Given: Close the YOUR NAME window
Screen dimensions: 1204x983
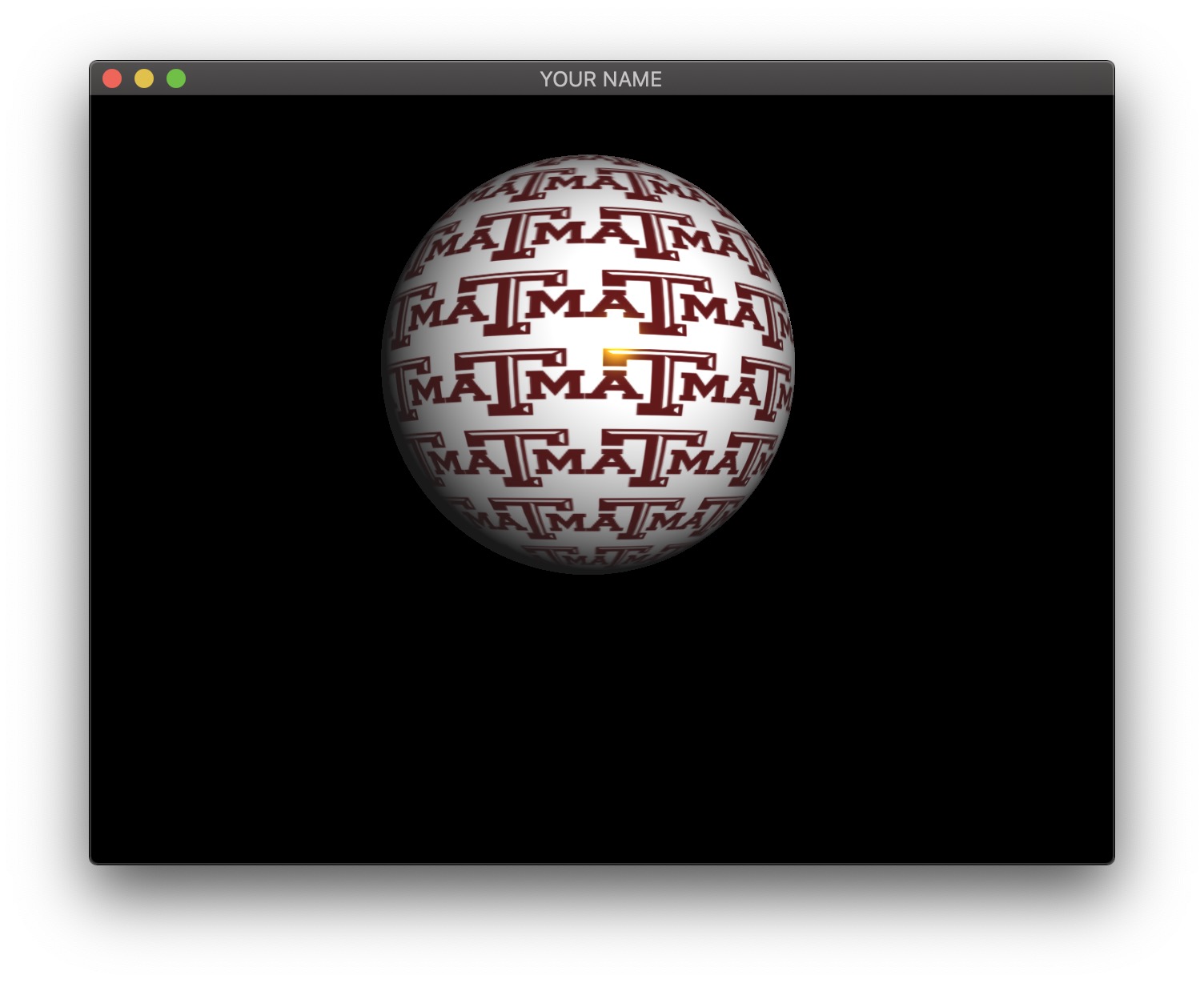Looking at the screenshot, I should click(112, 78).
